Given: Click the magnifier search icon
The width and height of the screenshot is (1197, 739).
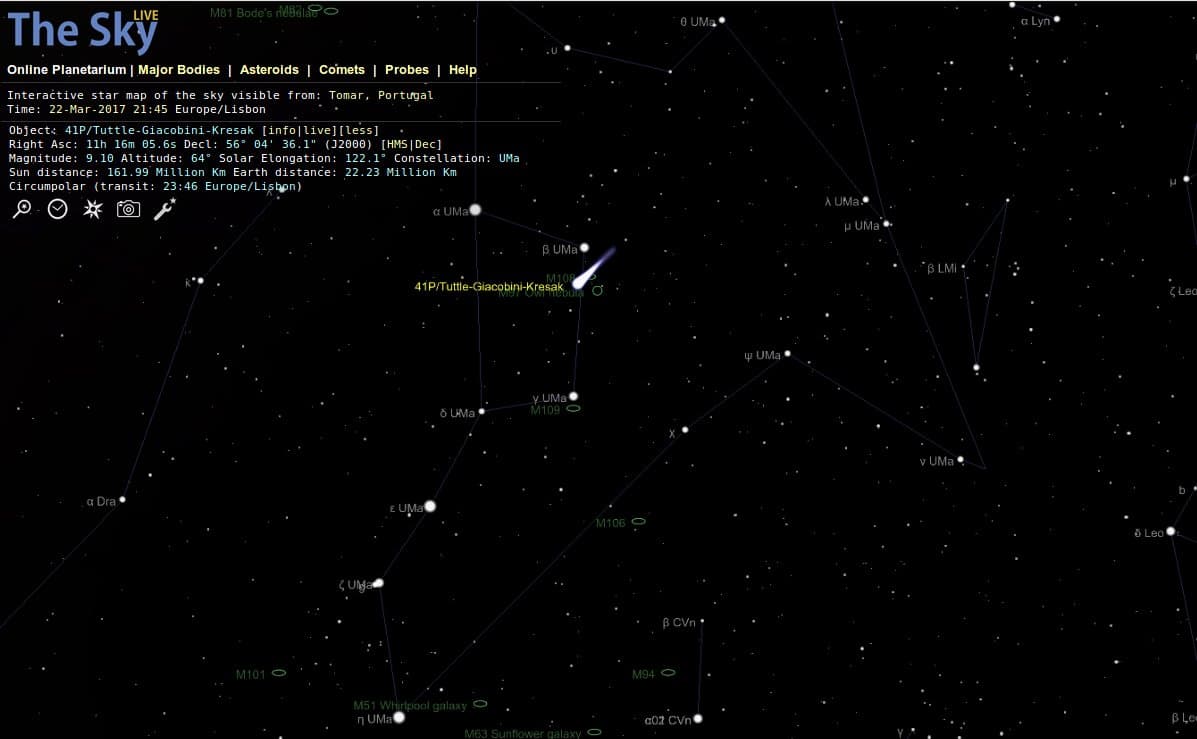Looking at the screenshot, I should (x=22, y=208).
